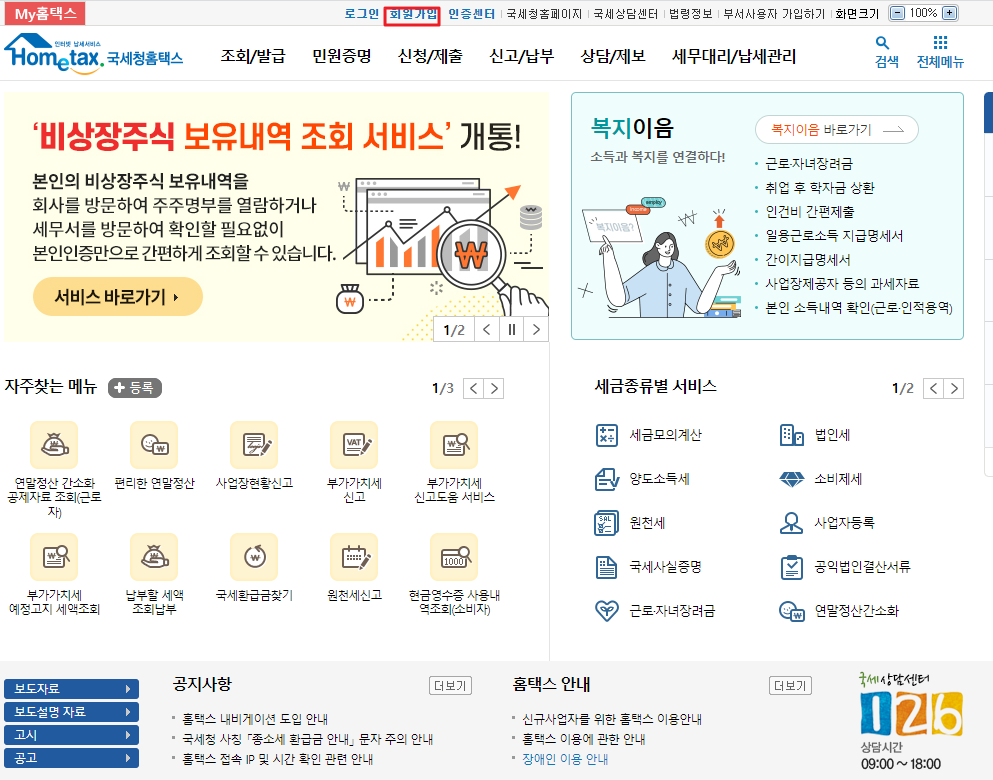Open 부서사용자 가입하기 link
Image resolution: width=993 pixels, height=780 pixels.
(774, 13)
